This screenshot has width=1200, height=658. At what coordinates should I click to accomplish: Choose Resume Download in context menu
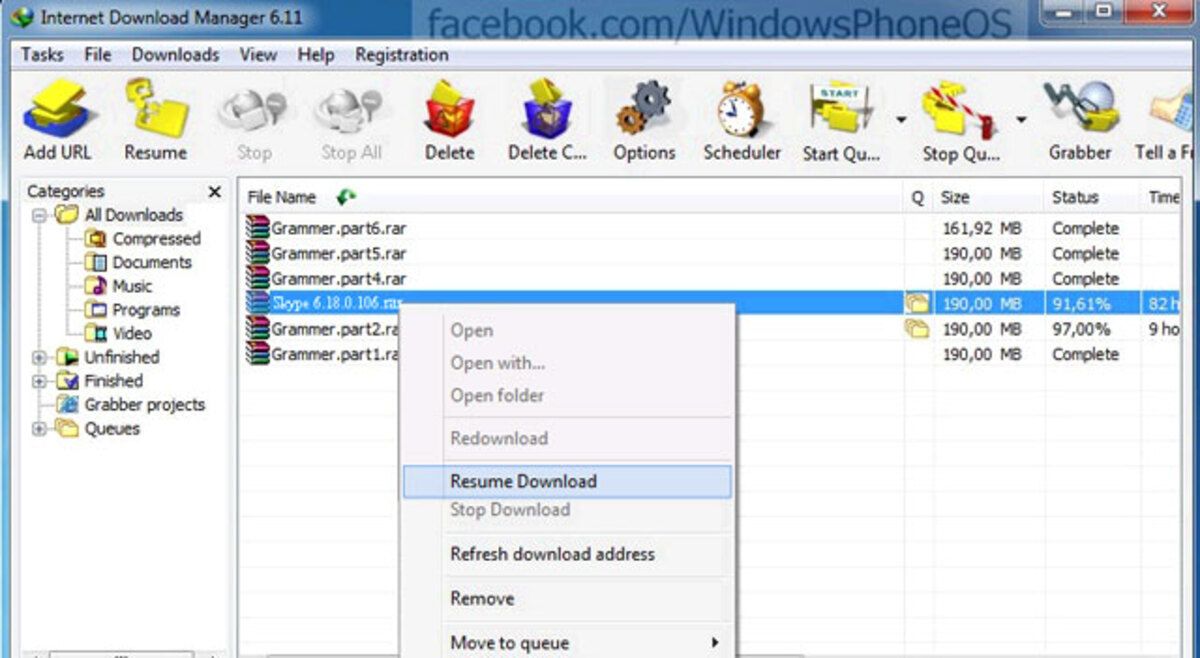point(567,481)
